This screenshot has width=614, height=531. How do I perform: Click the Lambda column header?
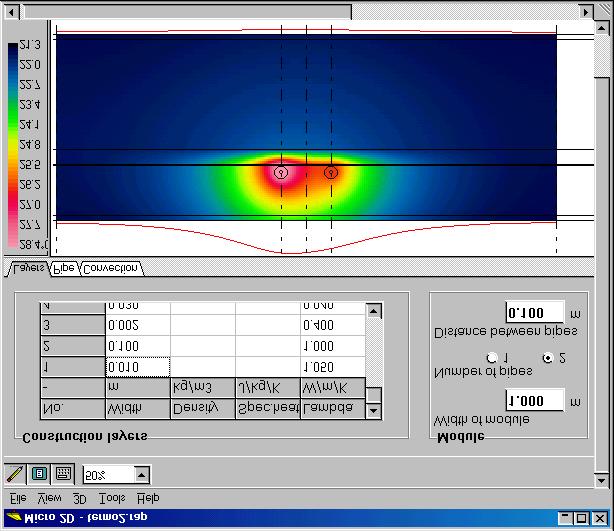333,409
